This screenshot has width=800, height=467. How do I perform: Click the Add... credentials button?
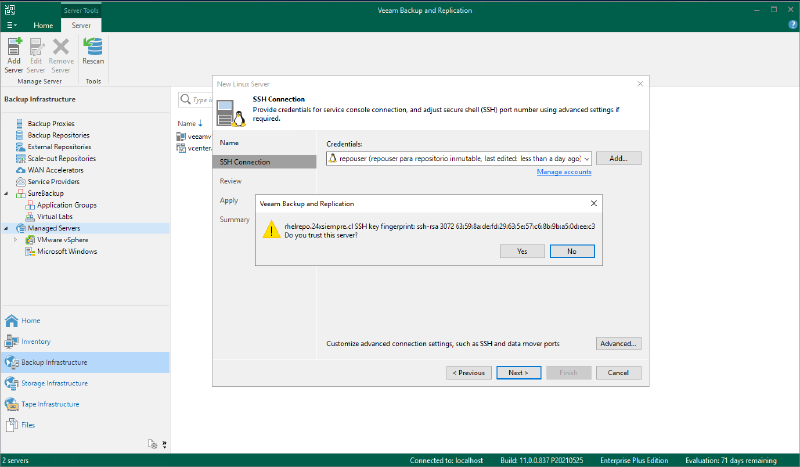coord(618,159)
